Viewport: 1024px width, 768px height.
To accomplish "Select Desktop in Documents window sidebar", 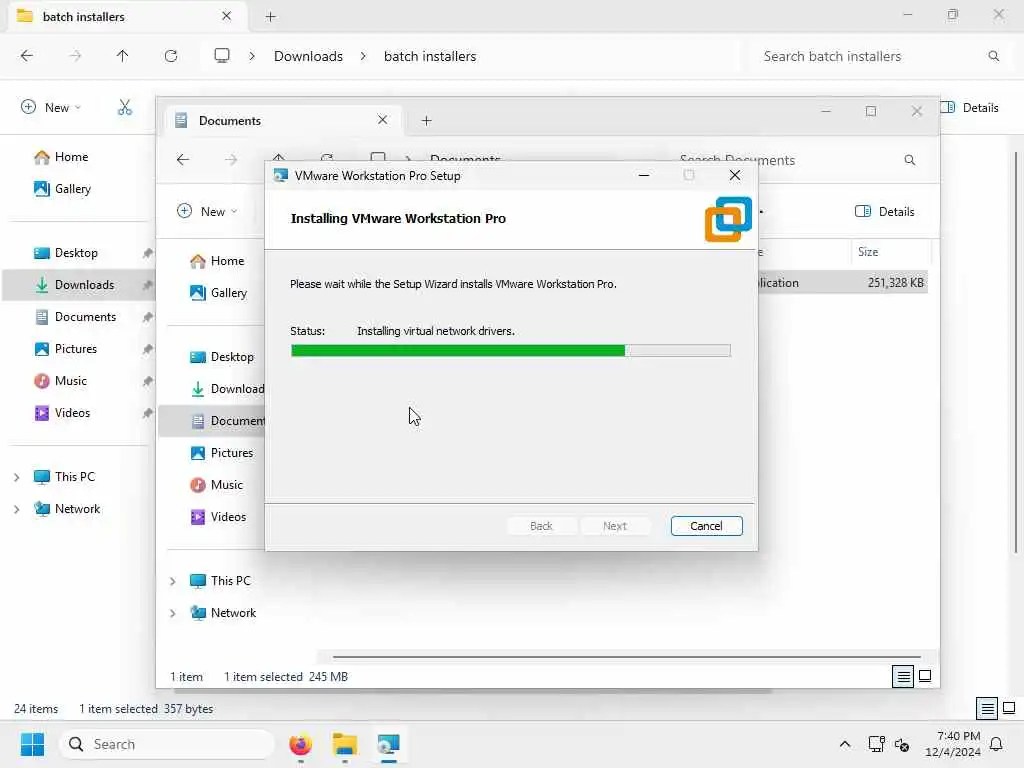I will (232, 357).
